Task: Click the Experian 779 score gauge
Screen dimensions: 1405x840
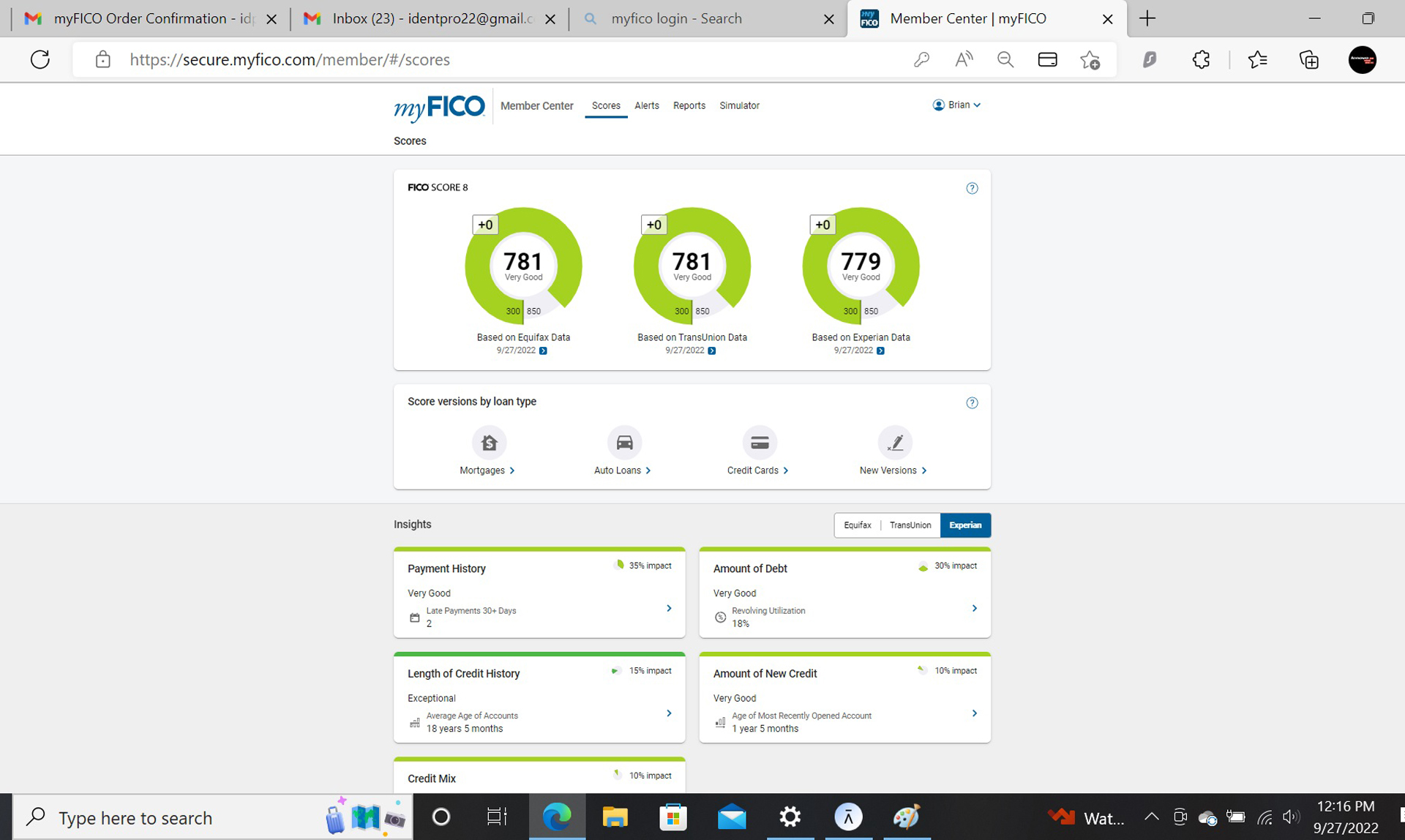Action: point(861,266)
